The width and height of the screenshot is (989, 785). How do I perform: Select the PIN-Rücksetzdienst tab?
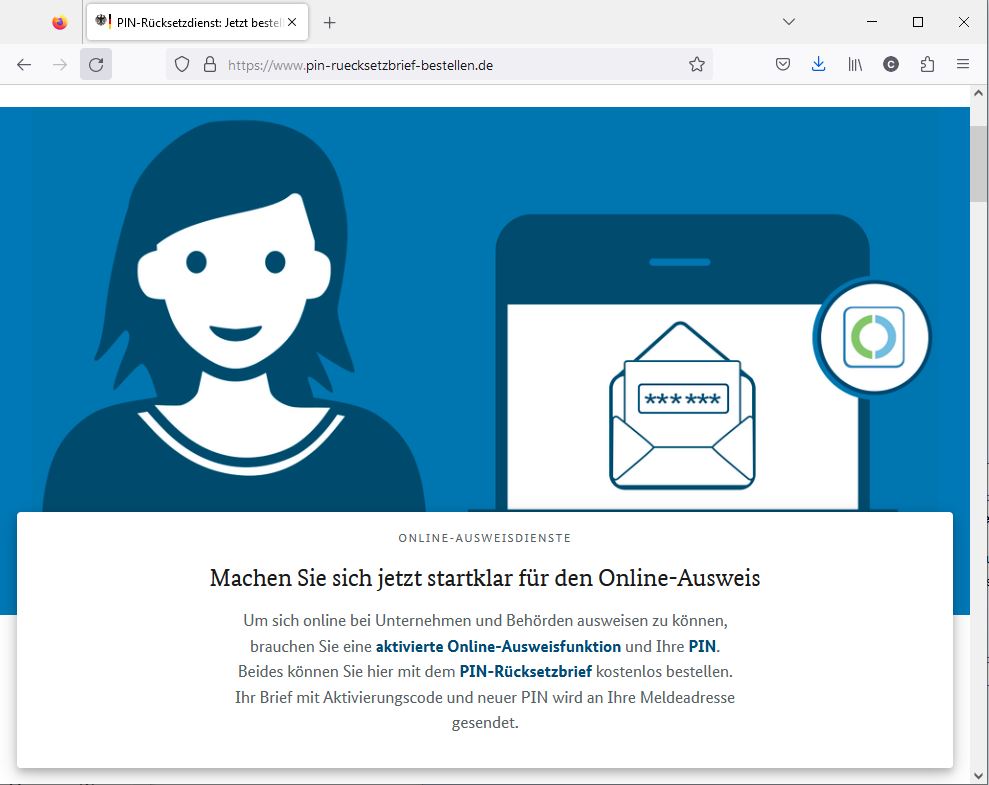[197, 22]
